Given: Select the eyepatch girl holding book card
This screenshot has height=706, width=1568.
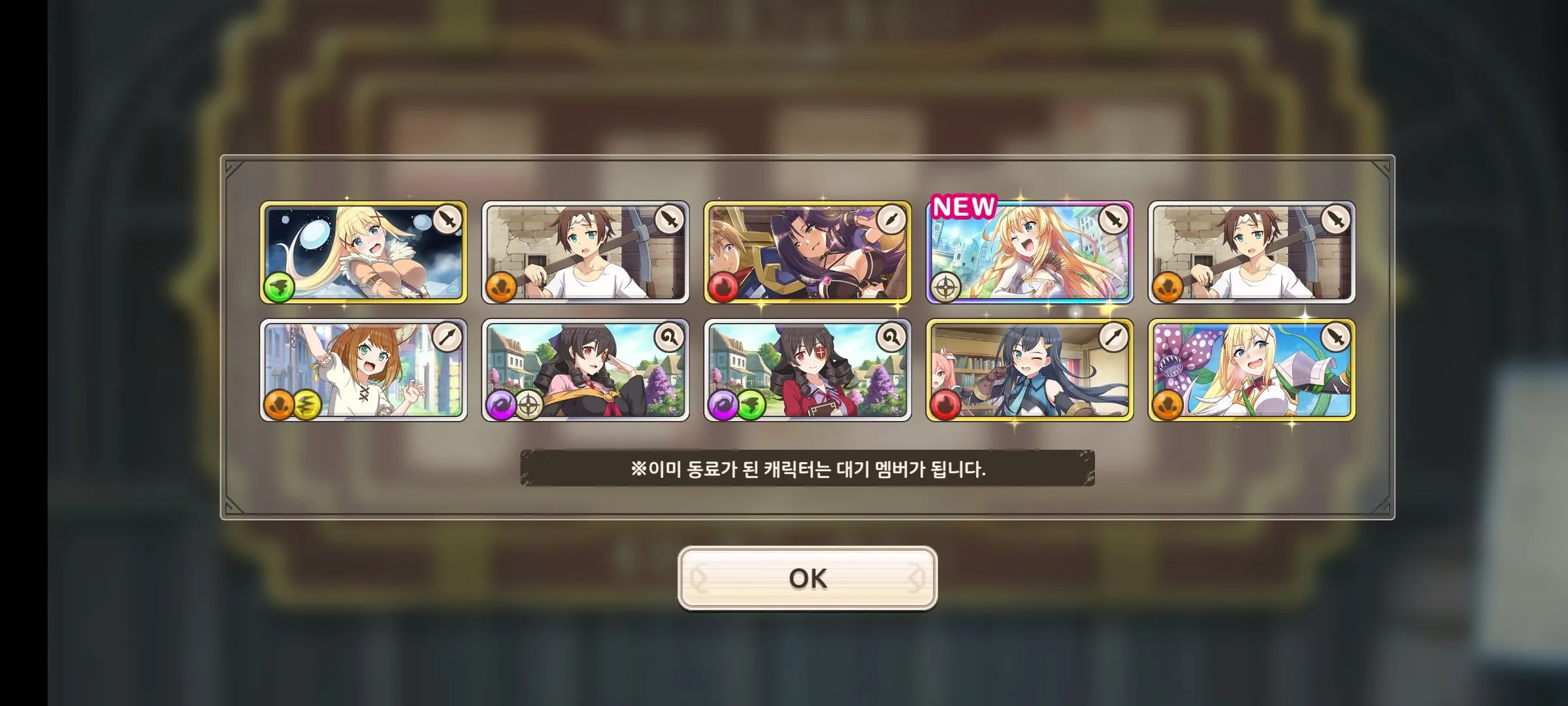Looking at the screenshot, I should coord(808,370).
